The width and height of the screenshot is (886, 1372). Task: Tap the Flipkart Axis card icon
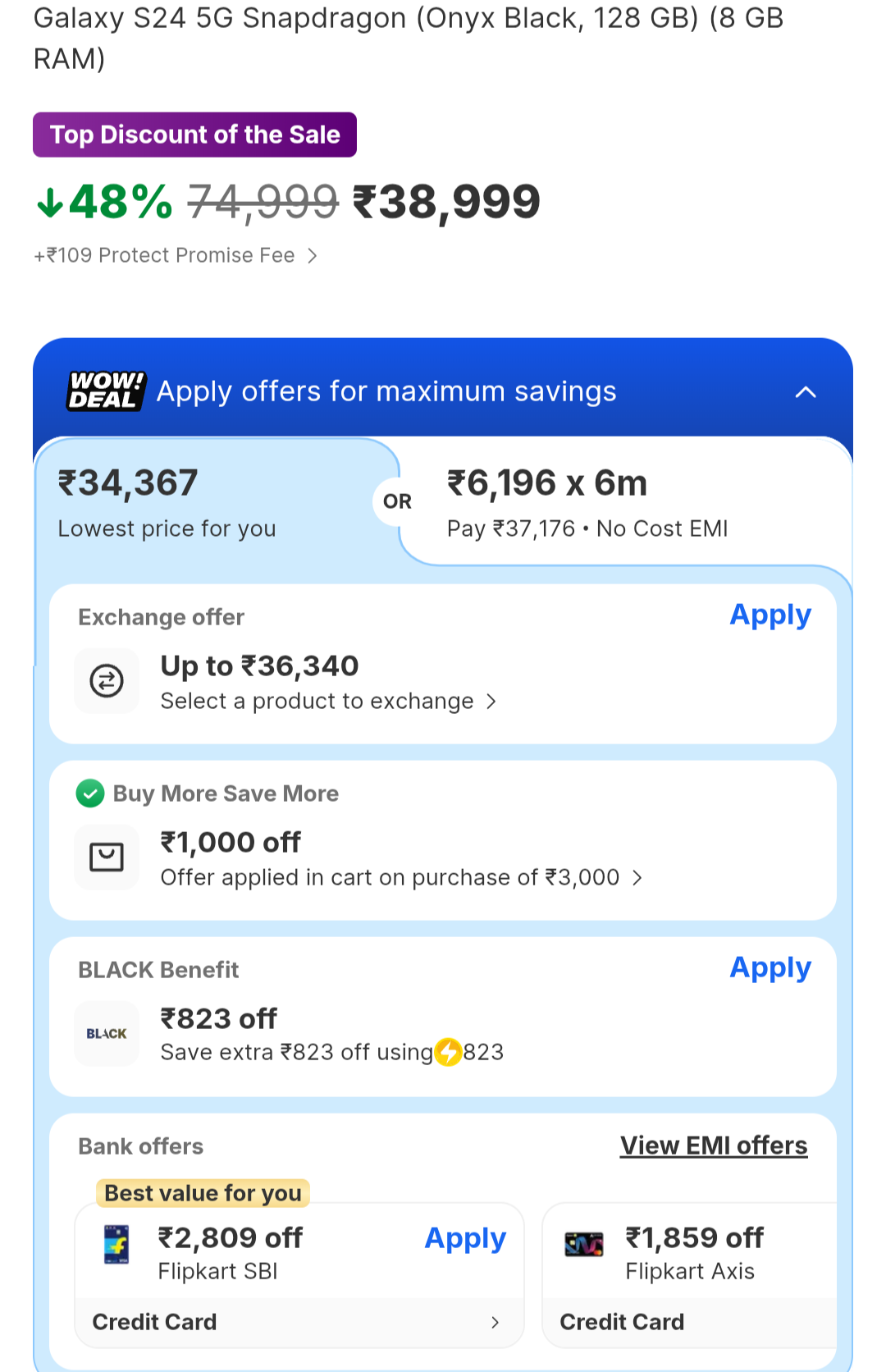[x=584, y=1244]
